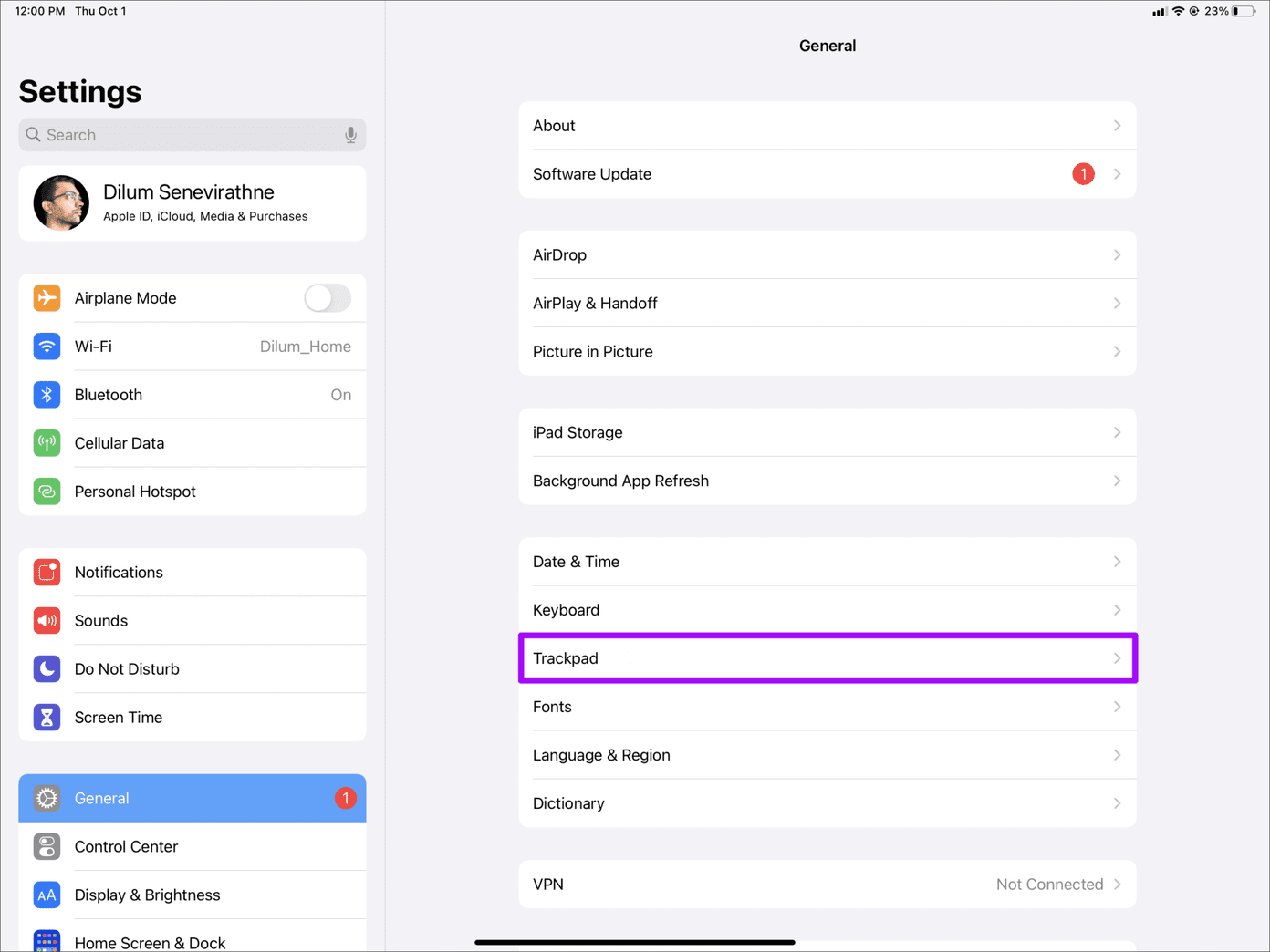Tap the Dilum_Home Wi-Fi network value
1270x952 pixels.
[306, 347]
